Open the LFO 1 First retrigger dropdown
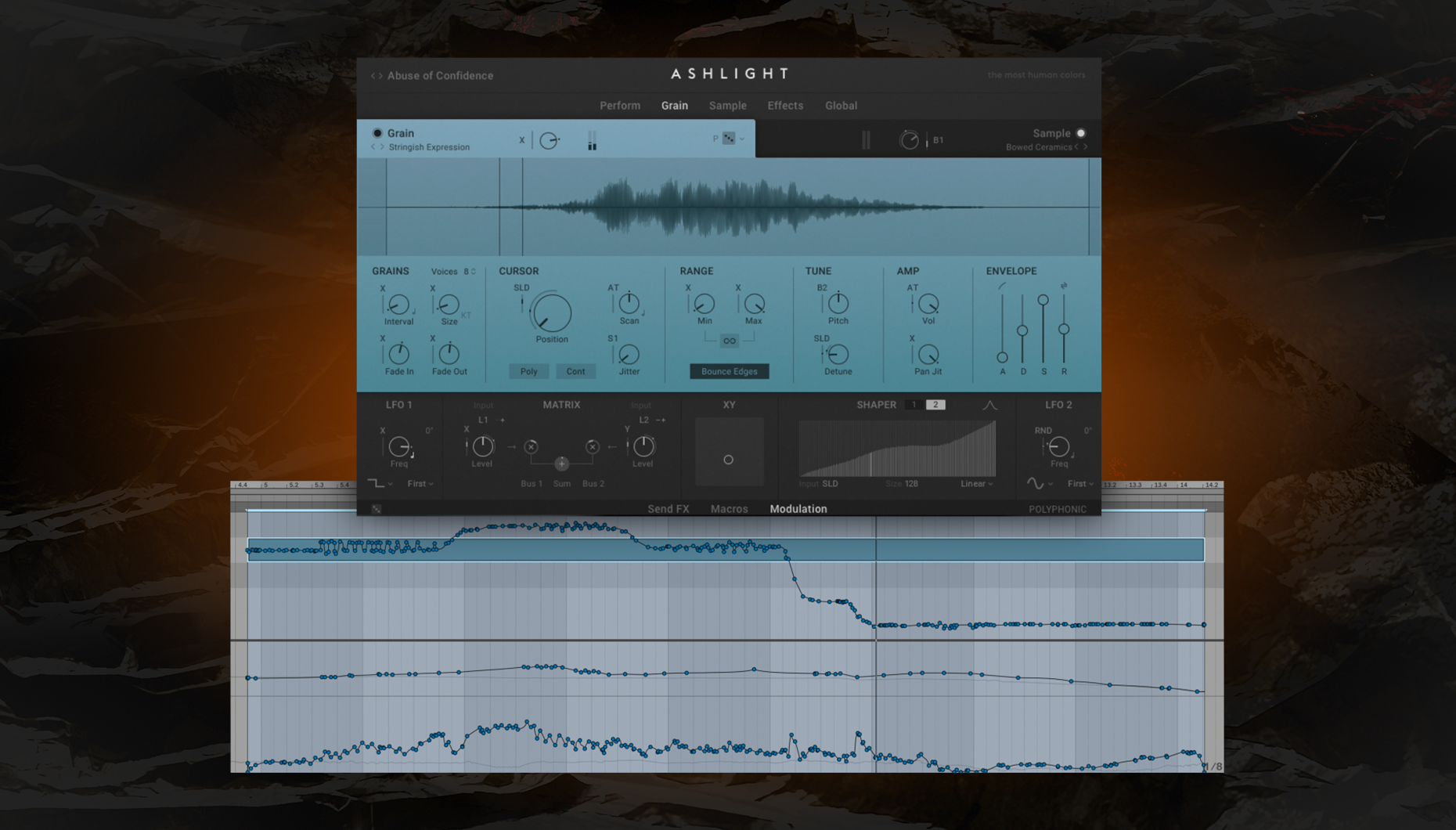 coord(420,484)
